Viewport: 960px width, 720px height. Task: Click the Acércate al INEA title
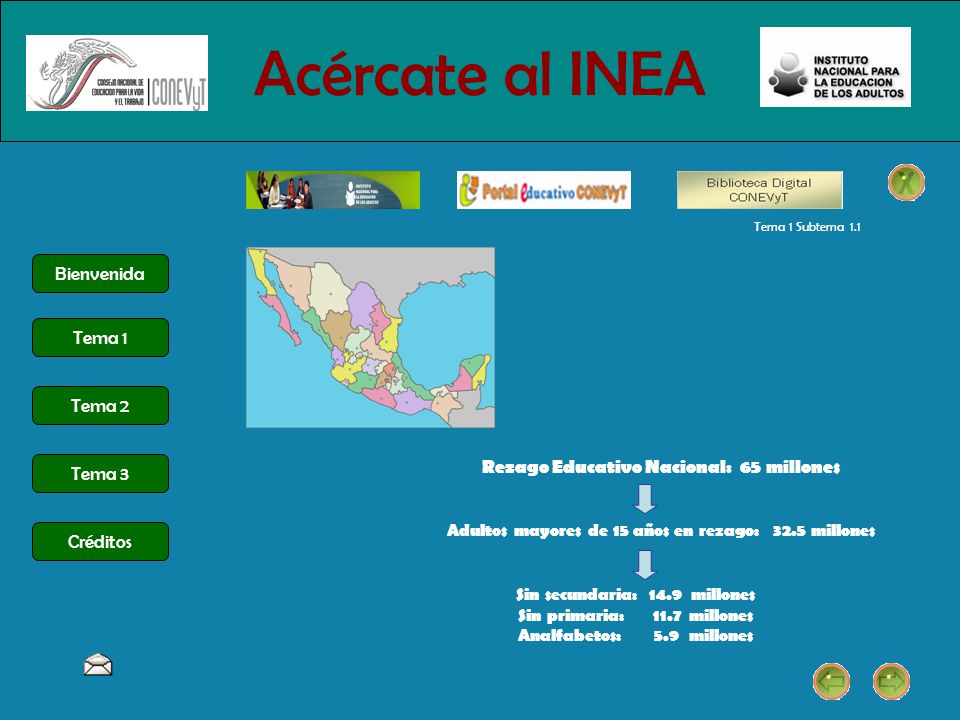[479, 74]
